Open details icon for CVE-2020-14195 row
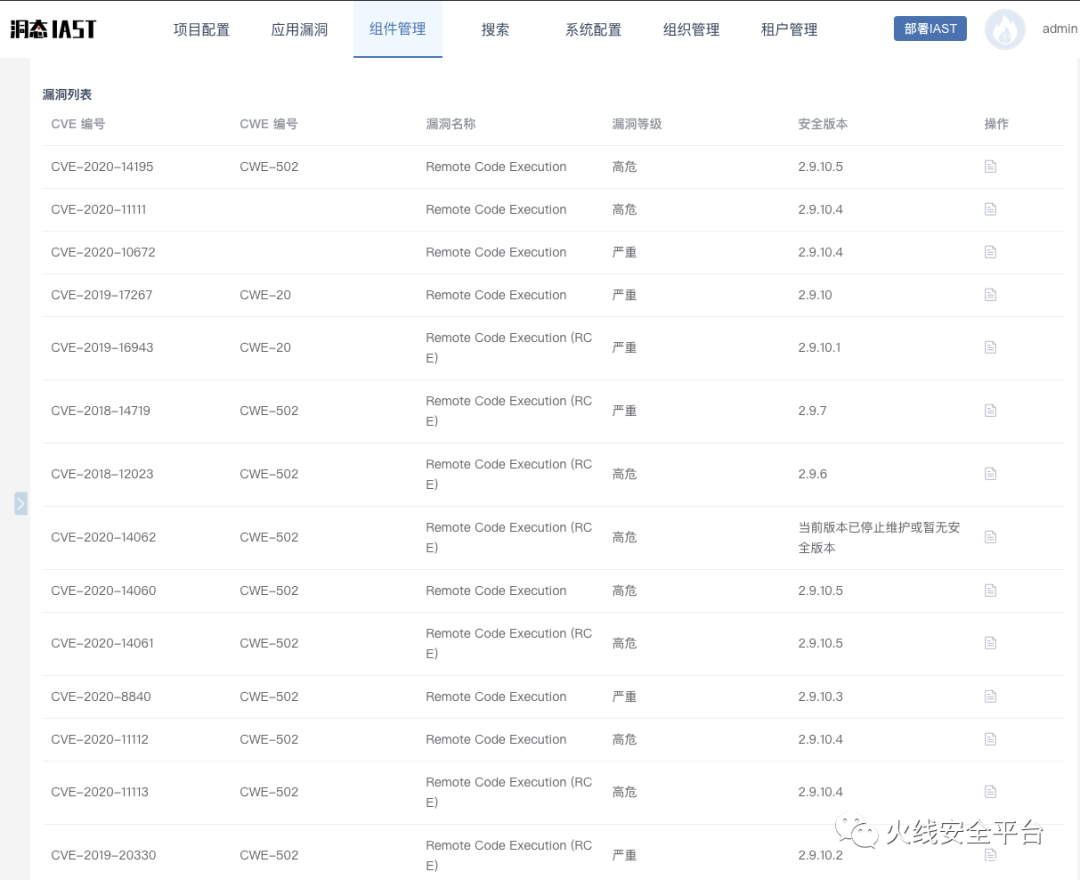This screenshot has height=880, width=1080. [x=990, y=167]
